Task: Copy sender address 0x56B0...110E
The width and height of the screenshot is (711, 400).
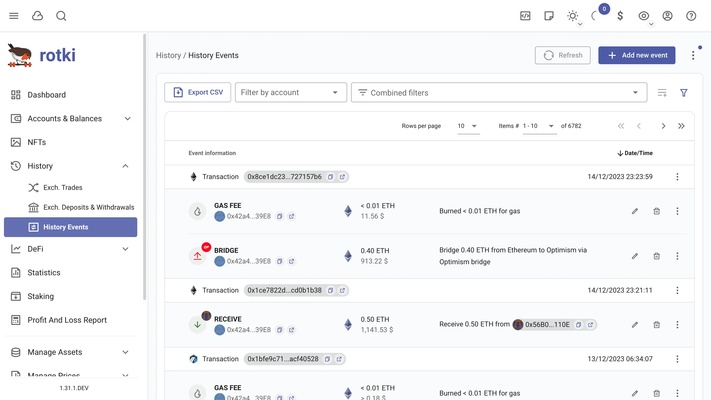Action: pos(579,325)
